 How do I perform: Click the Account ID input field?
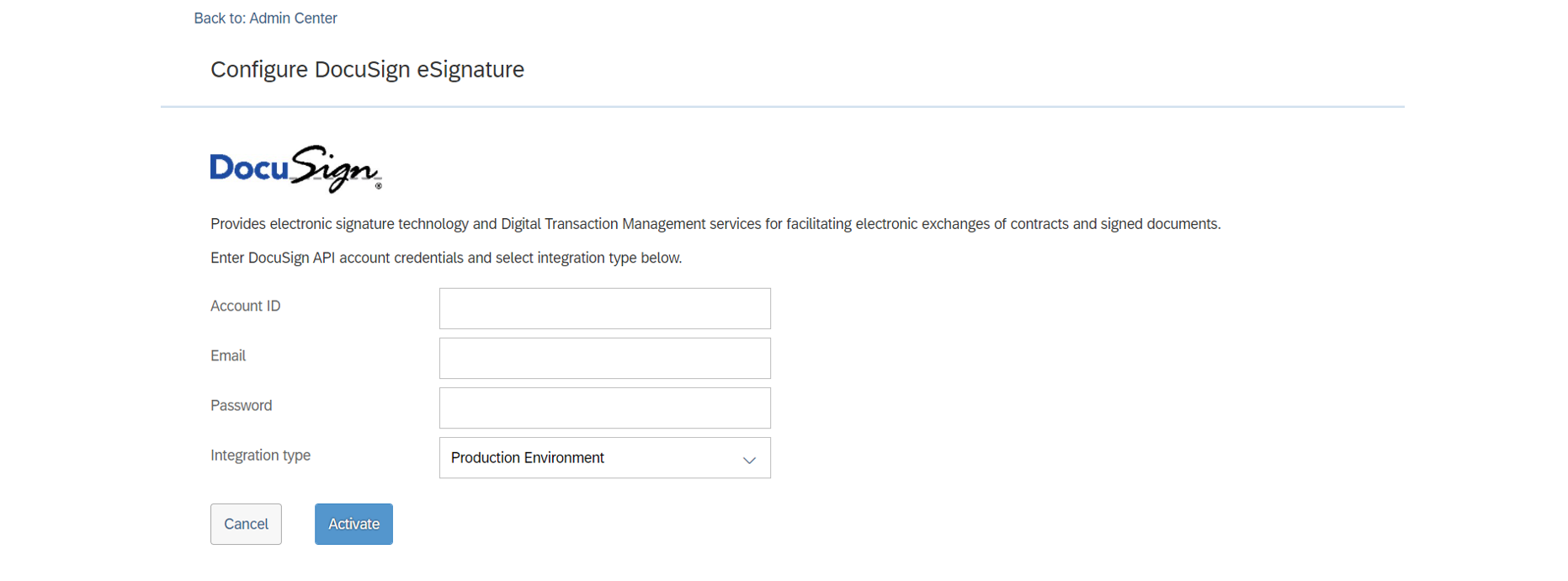pos(604,308)
